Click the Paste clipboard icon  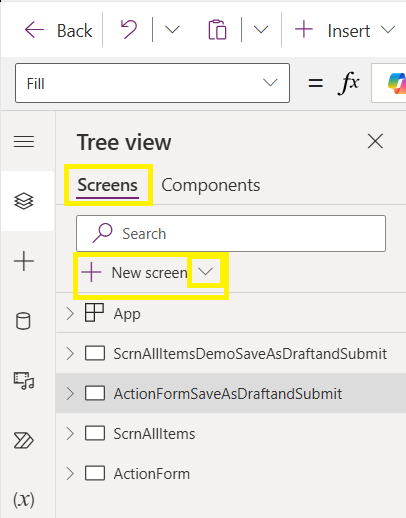[x=217, y=30]
